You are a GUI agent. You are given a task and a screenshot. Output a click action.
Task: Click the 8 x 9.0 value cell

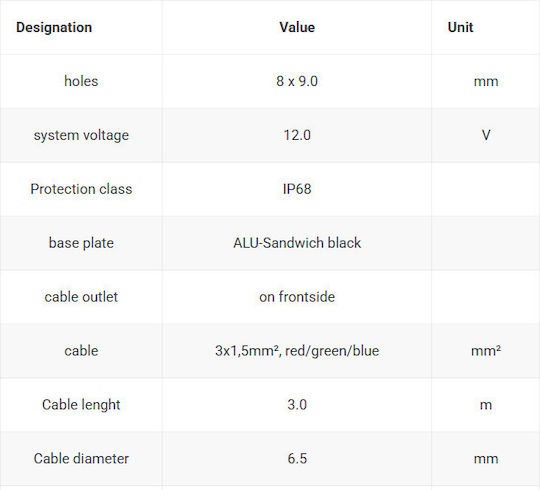pyautogui.click(x=297, y=81)
